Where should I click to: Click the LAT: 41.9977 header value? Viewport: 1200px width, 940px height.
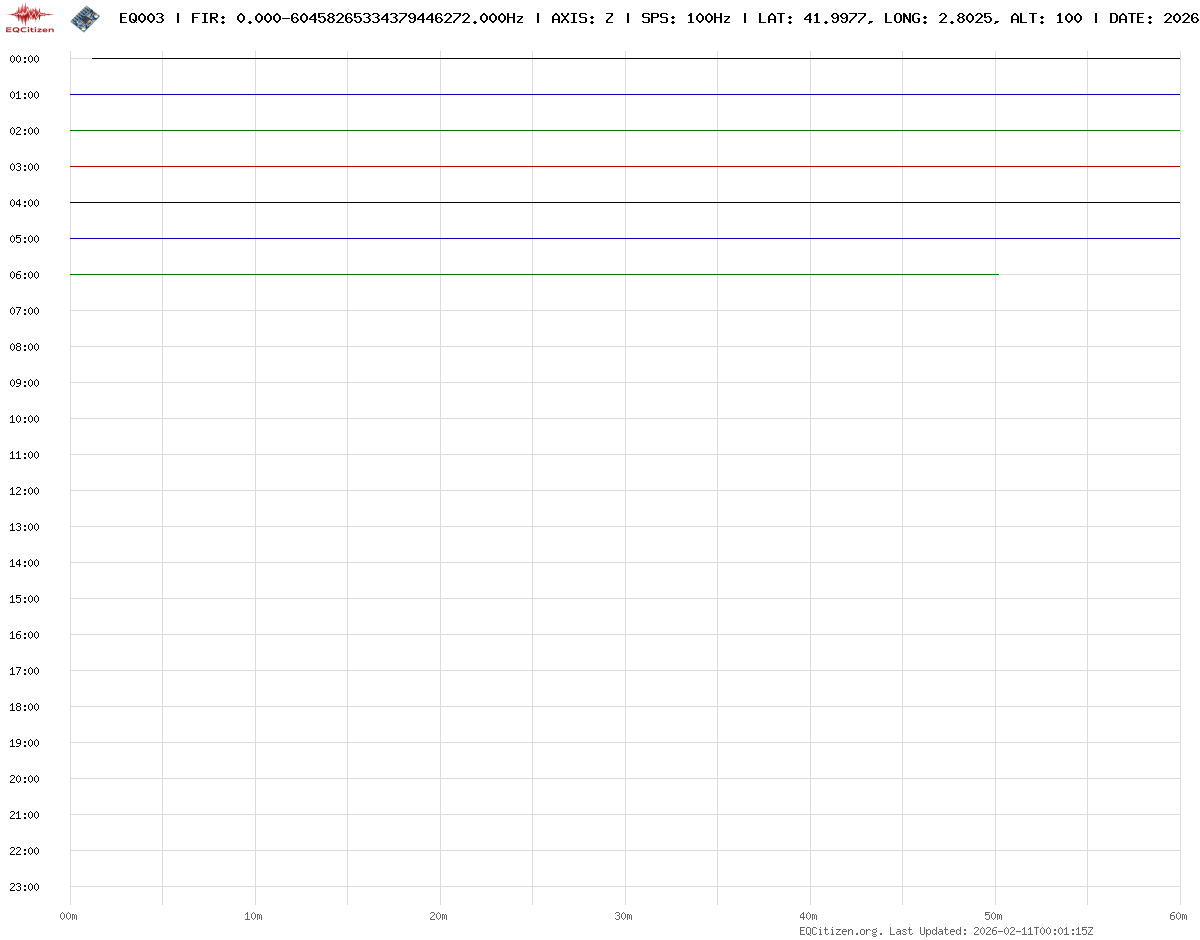pyautogui.click(x=812, y=18)
